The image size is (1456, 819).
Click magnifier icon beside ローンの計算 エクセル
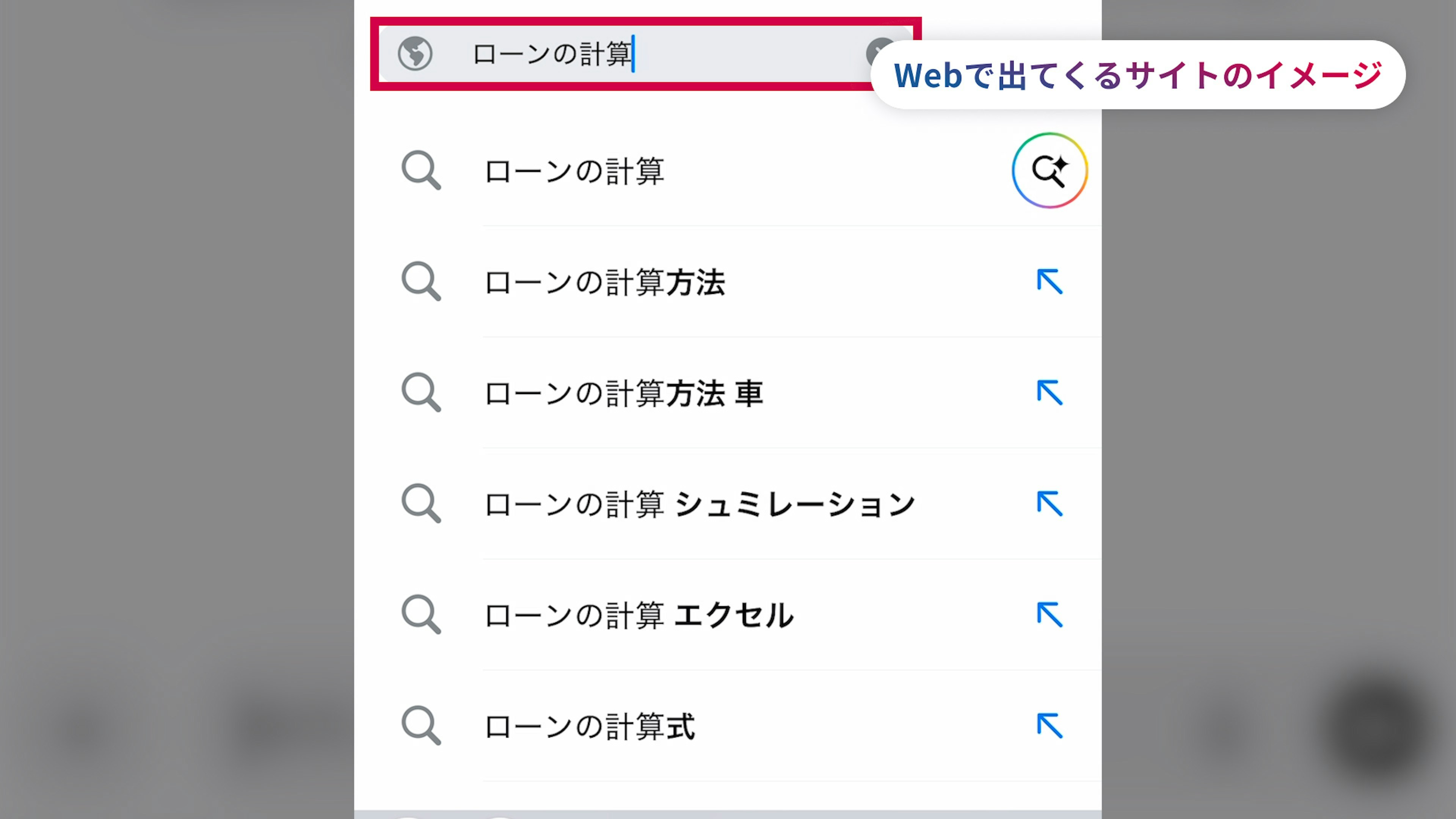click(x=421, y=614)
